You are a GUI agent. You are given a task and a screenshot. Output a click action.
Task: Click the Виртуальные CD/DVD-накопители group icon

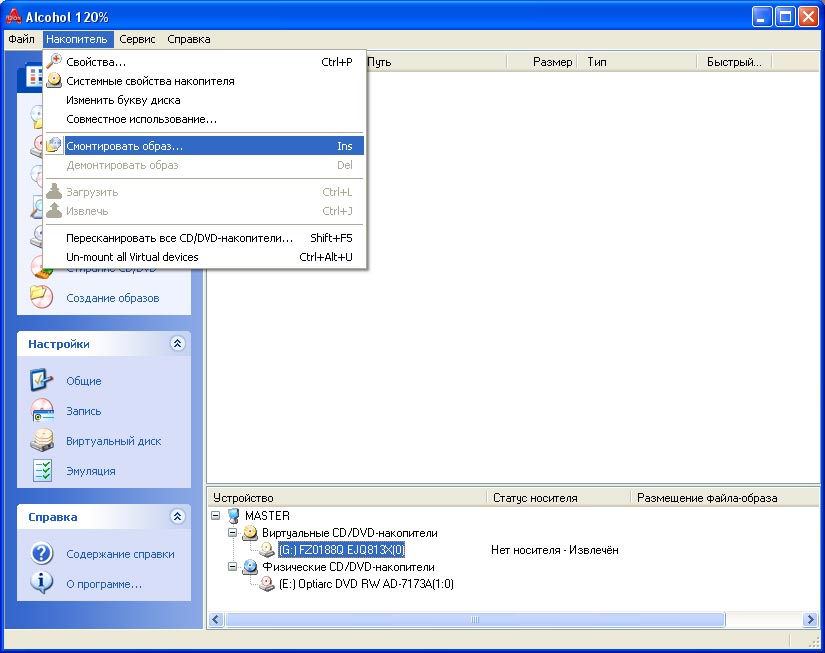tap(250, 533)
